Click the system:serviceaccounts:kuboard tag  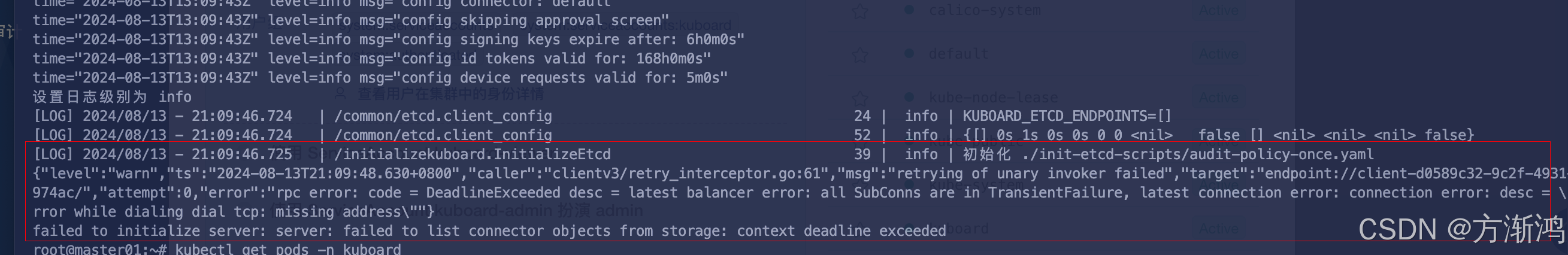pyautogui.click(x=625, y=26)
